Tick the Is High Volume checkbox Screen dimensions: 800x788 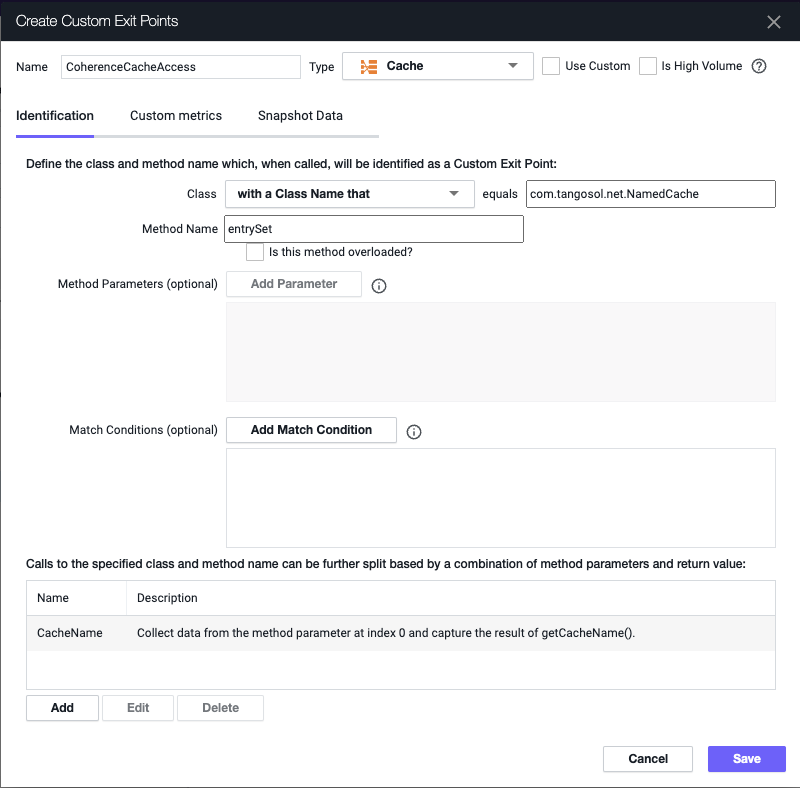coord(647,66)
